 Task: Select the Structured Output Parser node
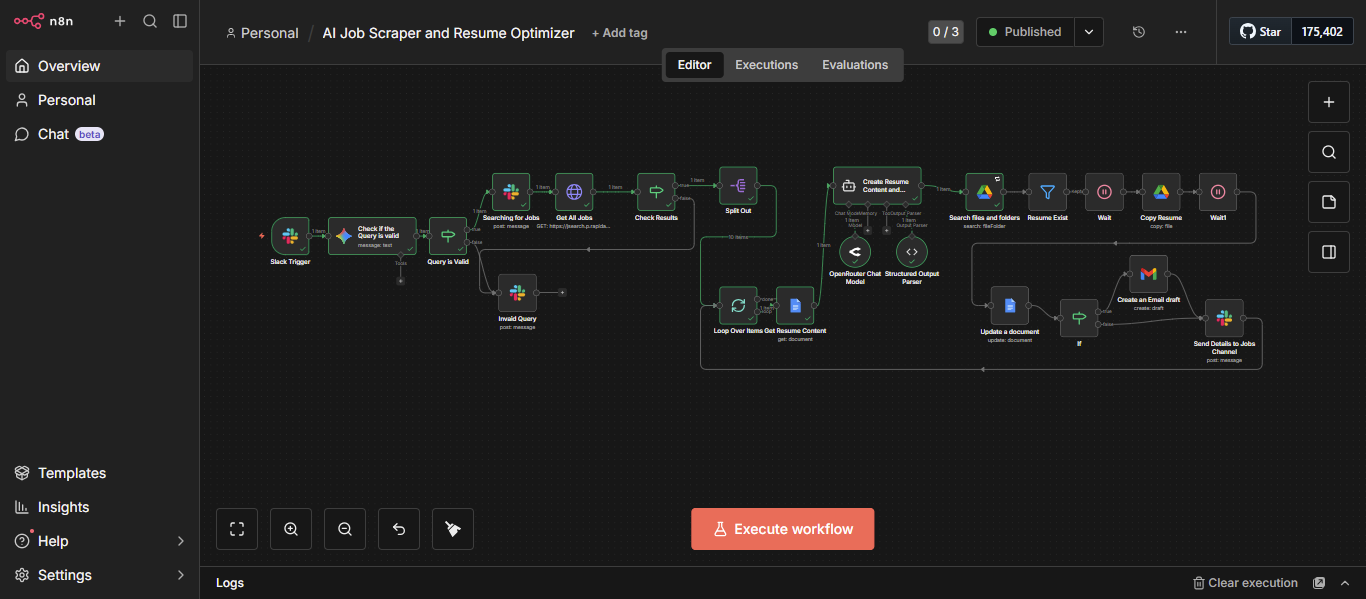911,250
